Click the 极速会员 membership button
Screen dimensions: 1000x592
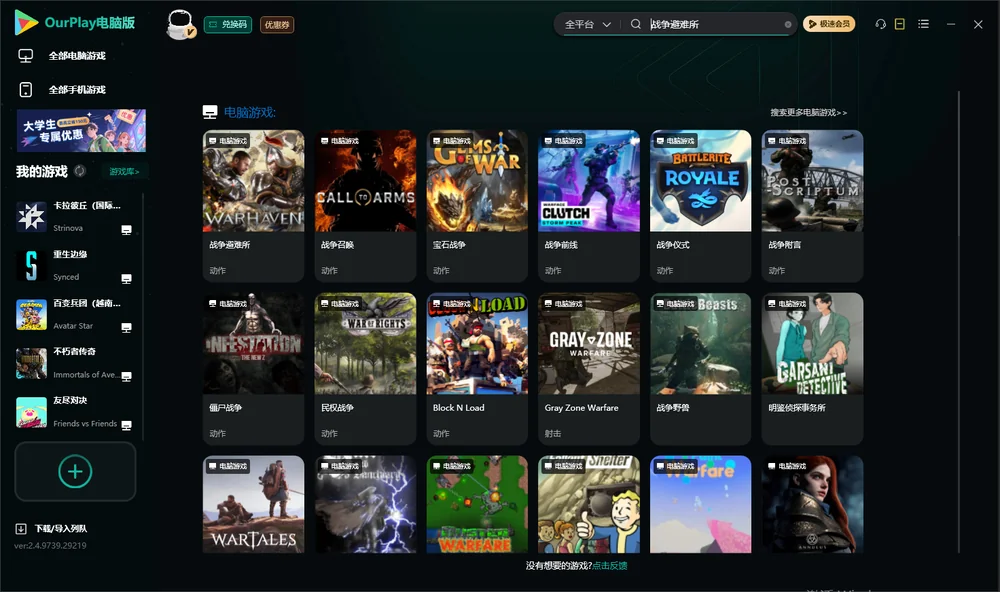828,24
